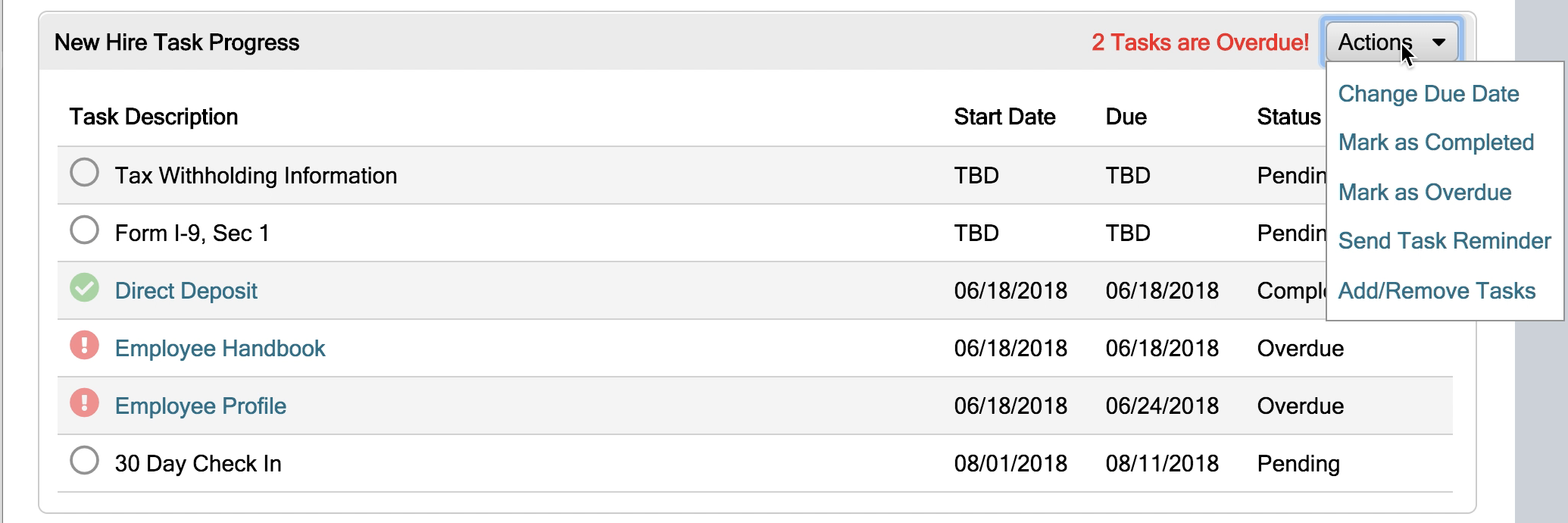The image size is (1568, 523).
Task: Select Mark as Overdue menu item
Action: click(1424, 193)
